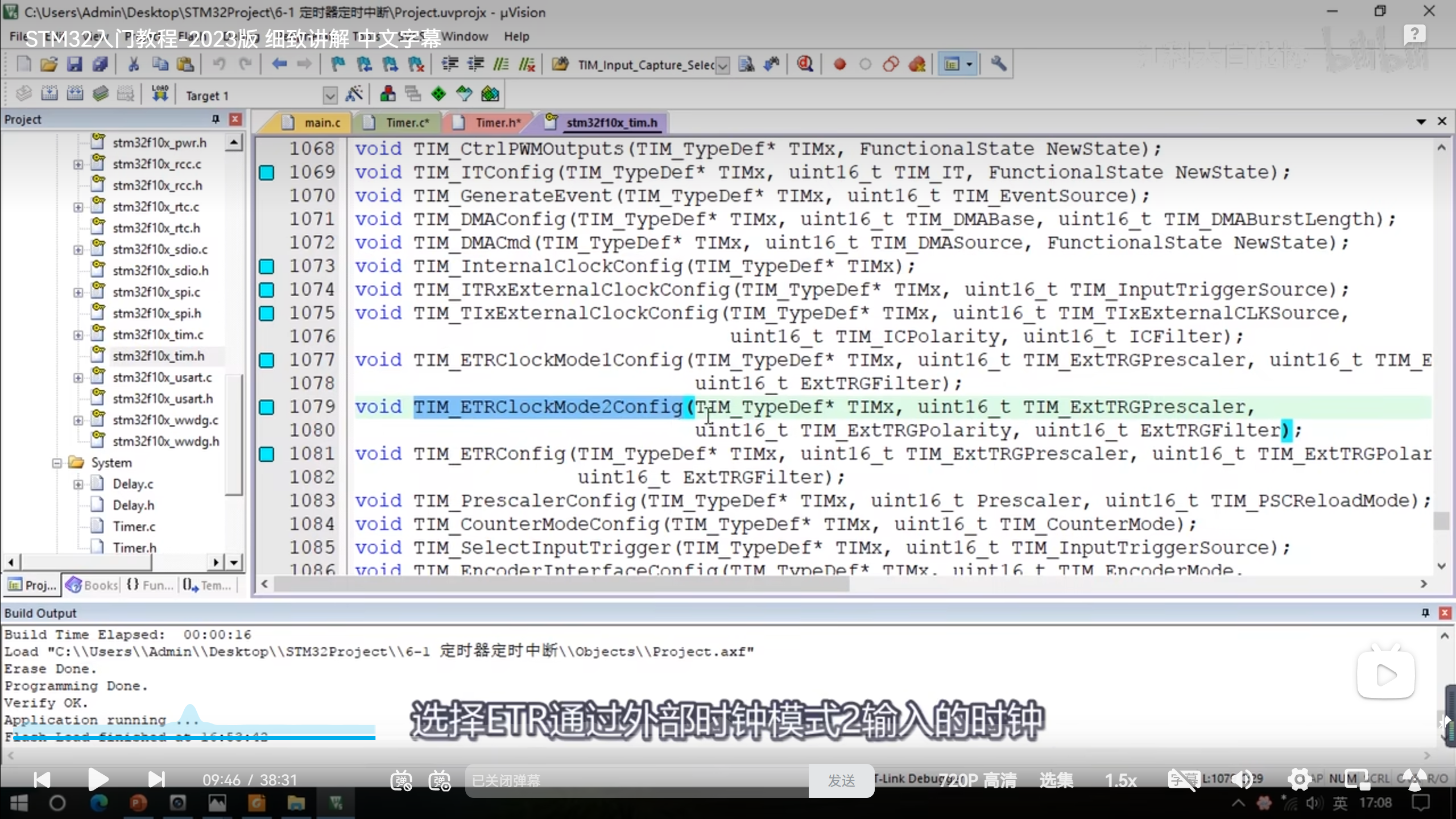Open Options for Target magic wand
Image resolution: width=1456 pixels, height=819 pixels.
(354, 93)
